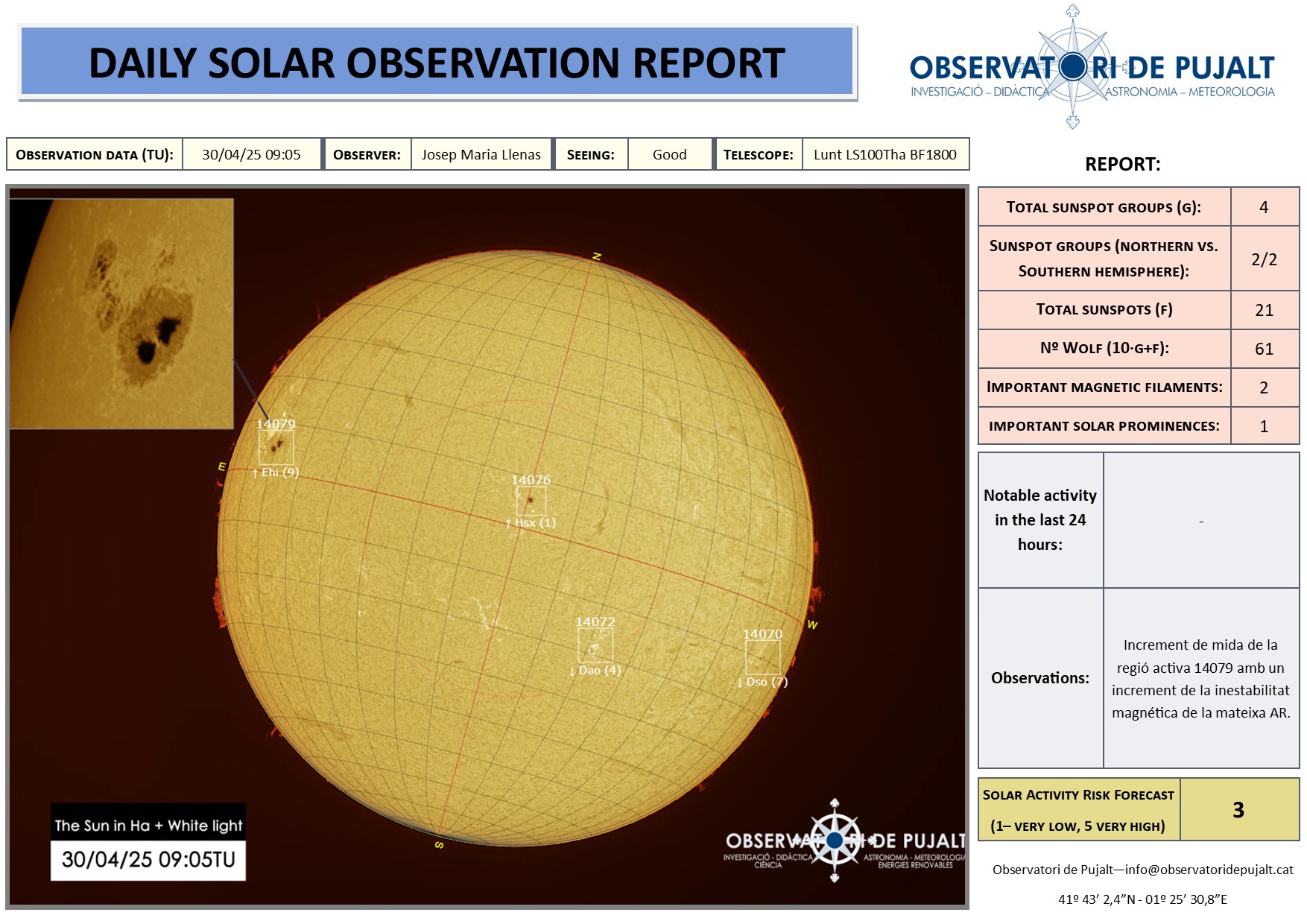Screen dimensions: 1307x924
Task: Click the W west limb marker
Action: 812,625
